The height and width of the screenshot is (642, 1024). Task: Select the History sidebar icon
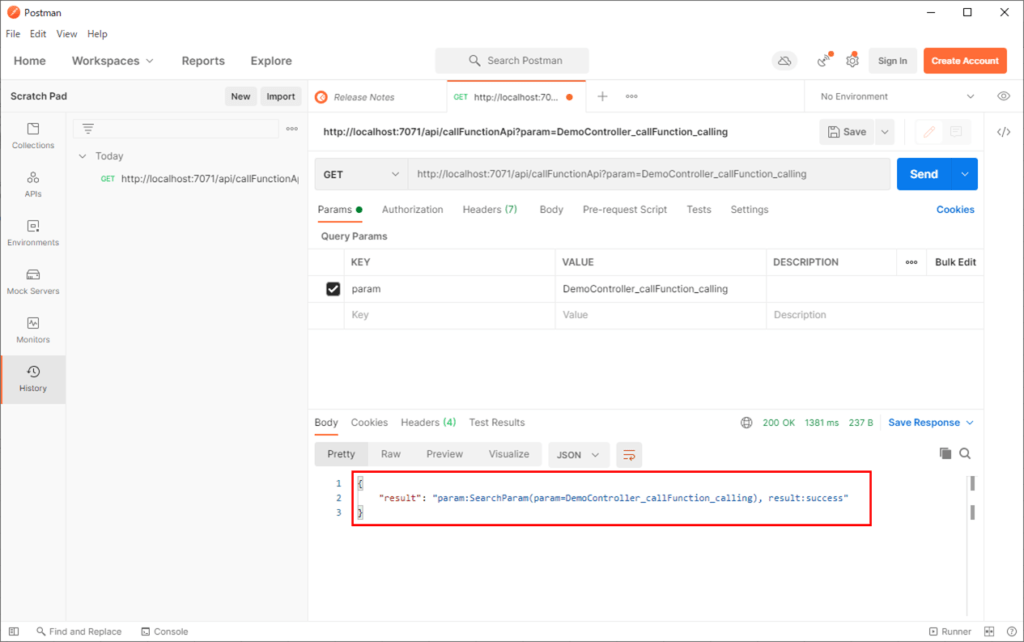coord(32,380)
